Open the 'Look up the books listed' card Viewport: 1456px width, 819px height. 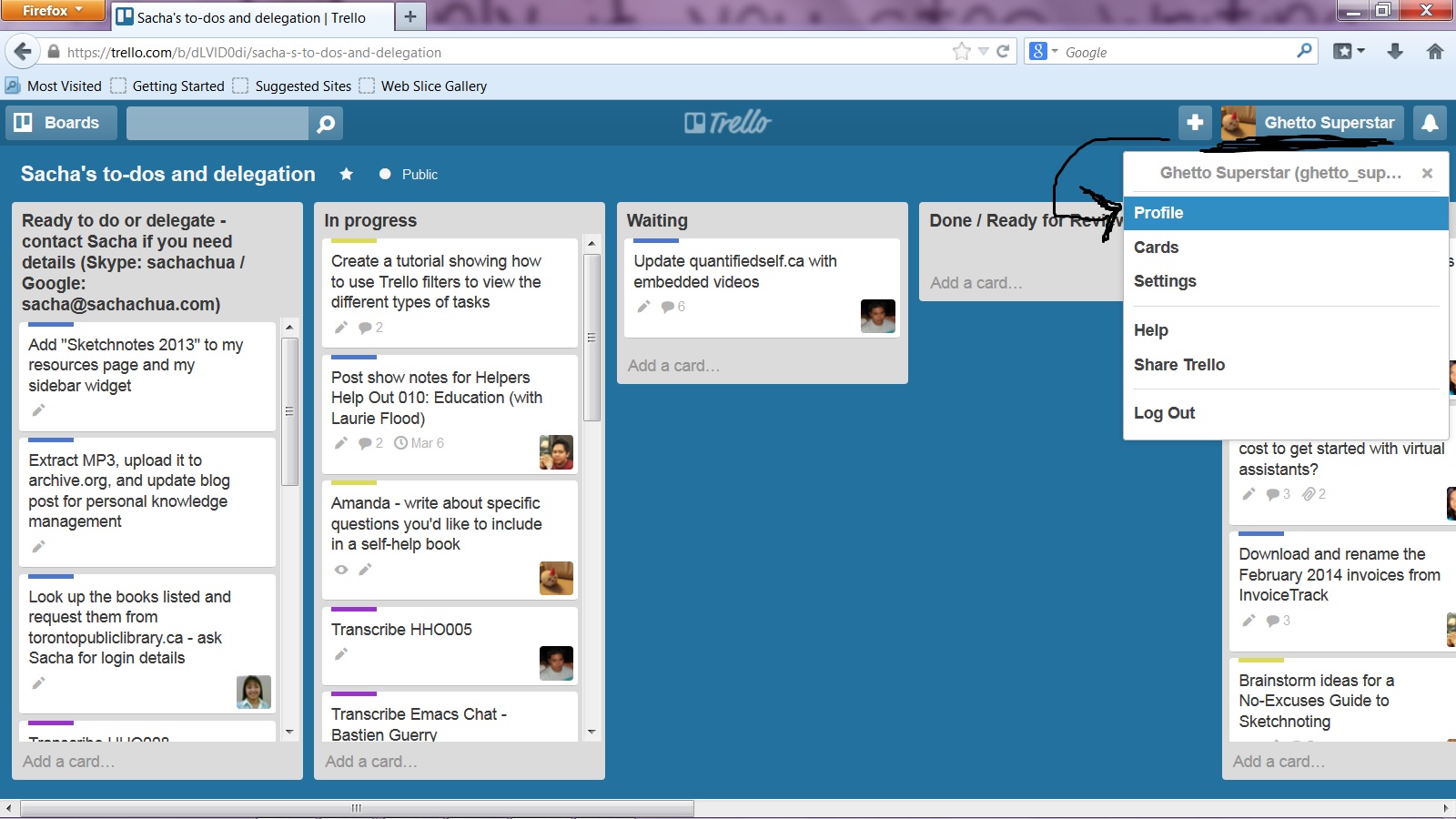pos(147,644)
